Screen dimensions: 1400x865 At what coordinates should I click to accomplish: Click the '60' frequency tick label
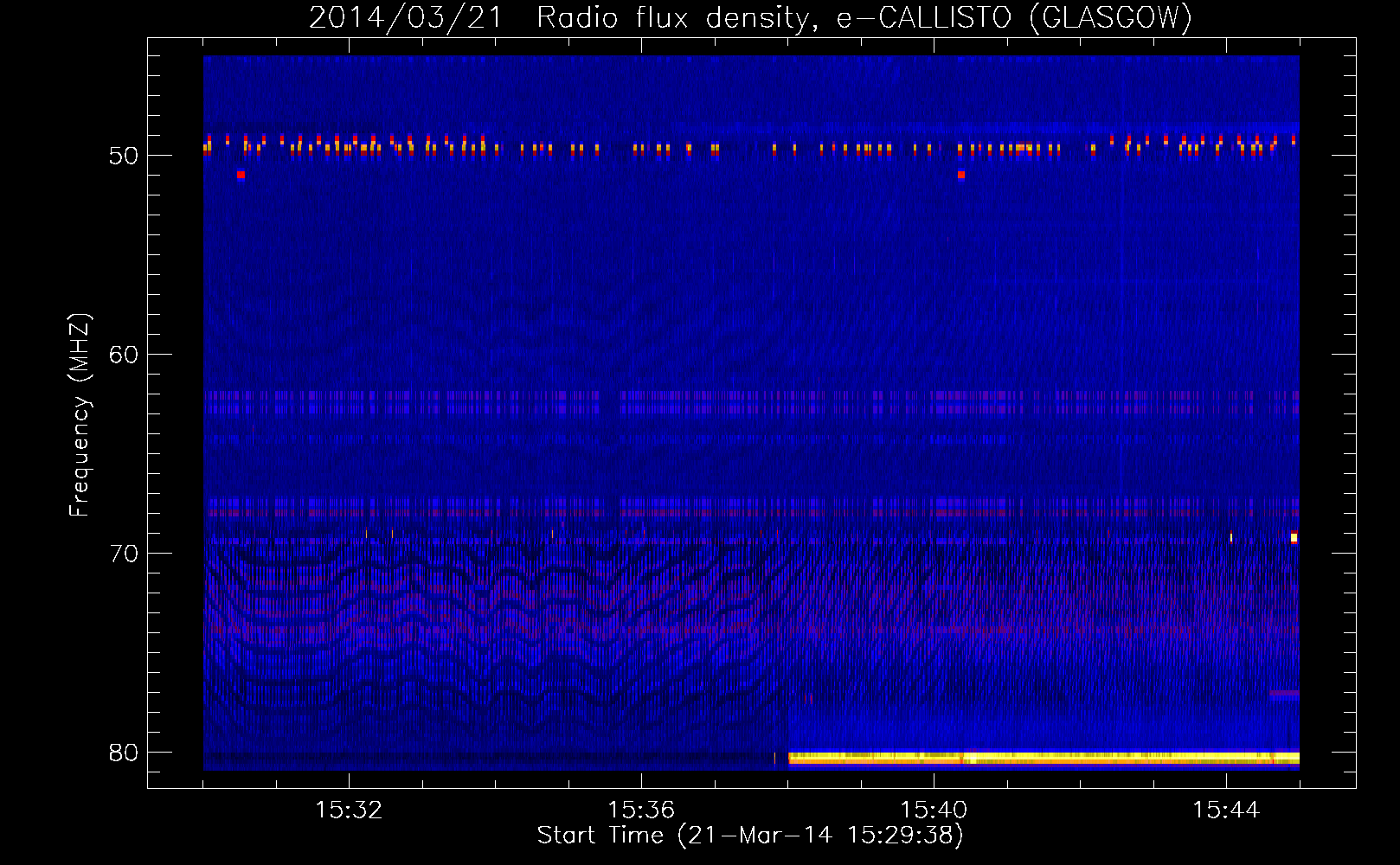tap(124, 355)
